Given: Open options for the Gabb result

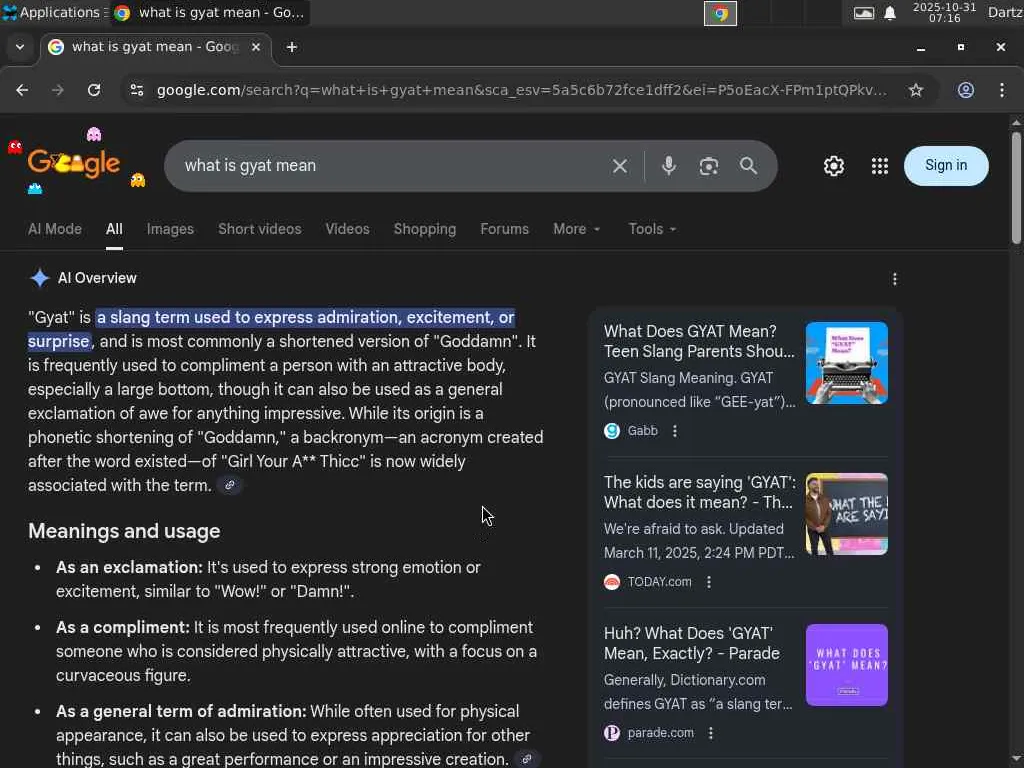Looking at the screenshot, I should [x=675, y=431].
